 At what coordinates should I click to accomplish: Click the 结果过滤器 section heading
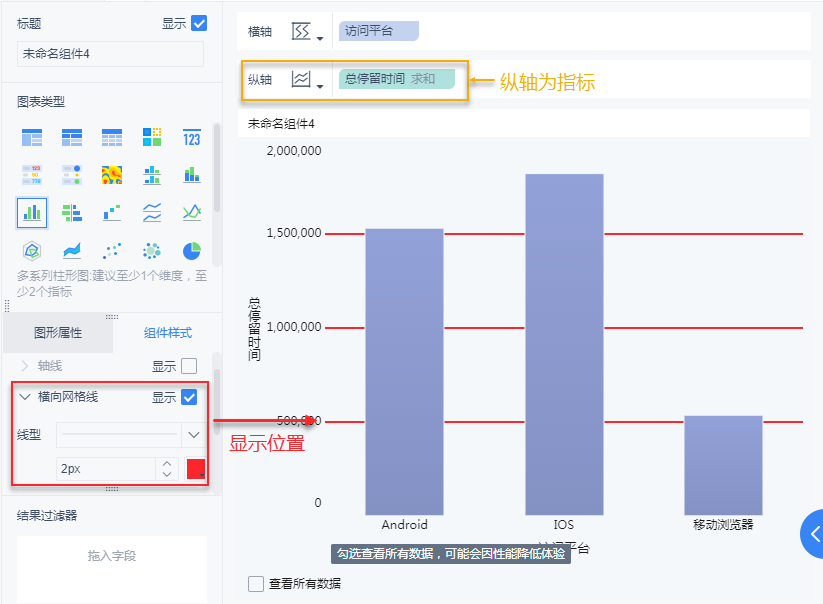click(47, 516)
